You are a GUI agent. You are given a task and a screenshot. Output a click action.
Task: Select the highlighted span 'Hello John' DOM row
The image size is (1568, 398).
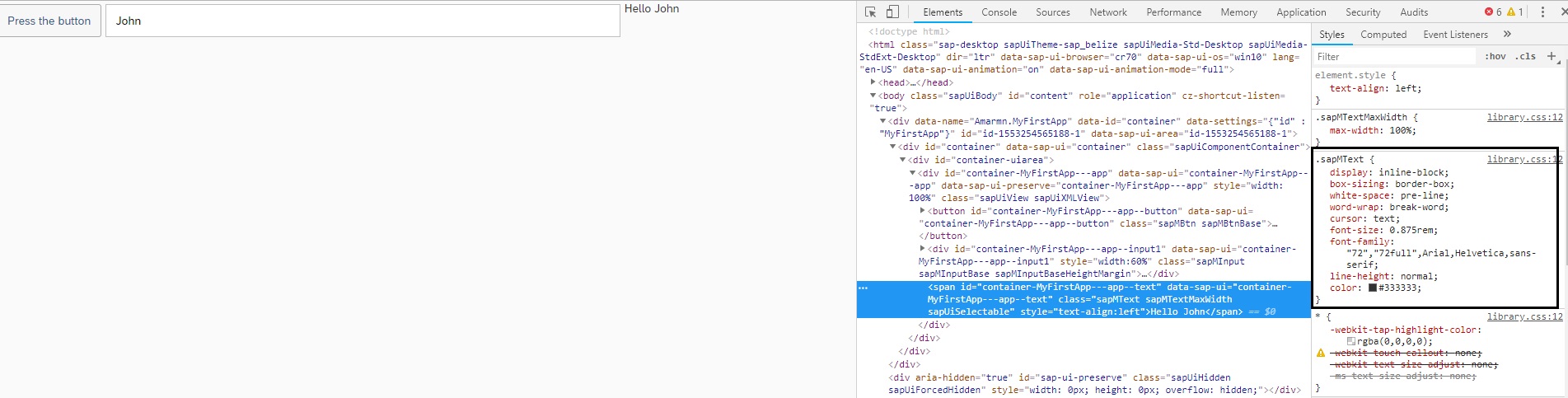1084,299
